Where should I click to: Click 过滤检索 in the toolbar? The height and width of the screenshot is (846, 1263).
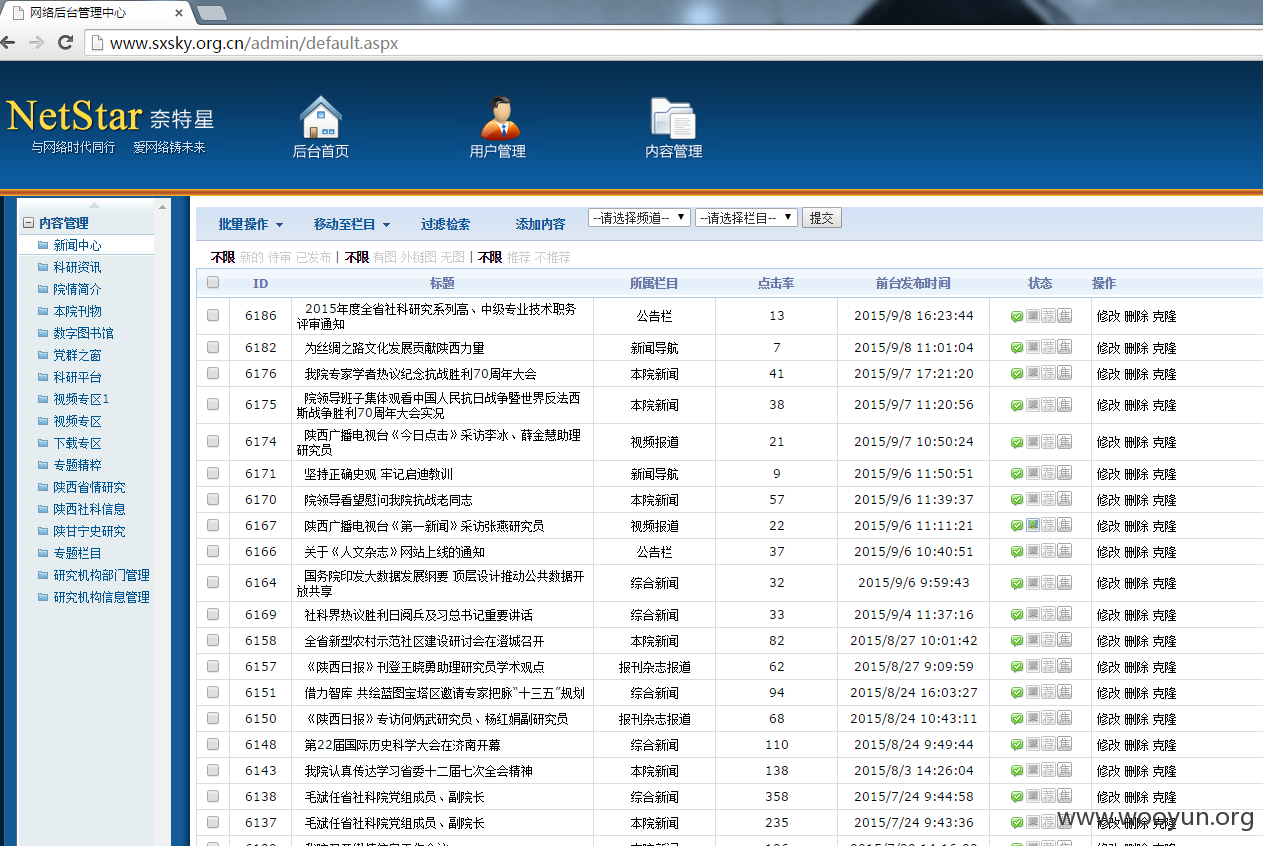pyautogui.click(x=445, y=224)
